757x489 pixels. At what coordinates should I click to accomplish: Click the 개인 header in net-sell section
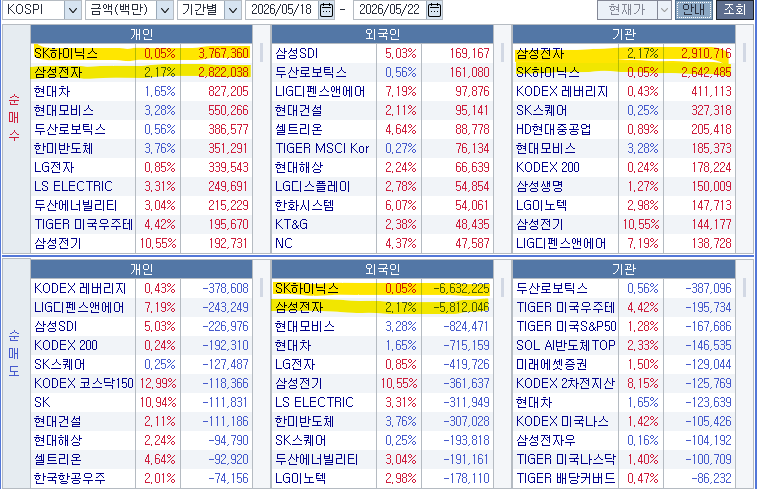coord(141,269)
